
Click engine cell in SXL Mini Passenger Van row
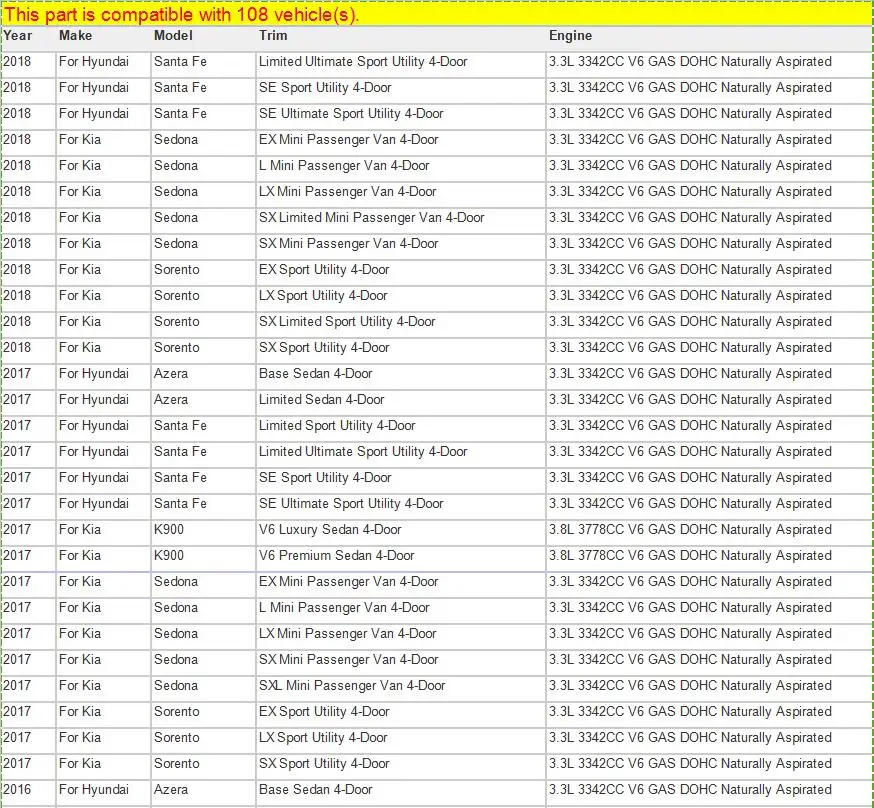(x=690, y=686)
